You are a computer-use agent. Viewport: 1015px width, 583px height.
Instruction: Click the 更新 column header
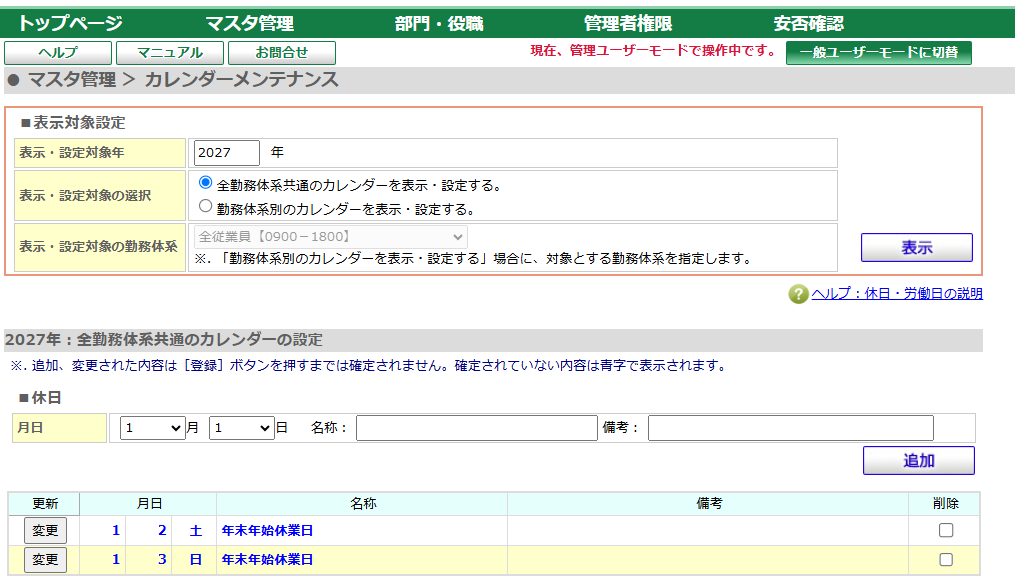[45, 503]
